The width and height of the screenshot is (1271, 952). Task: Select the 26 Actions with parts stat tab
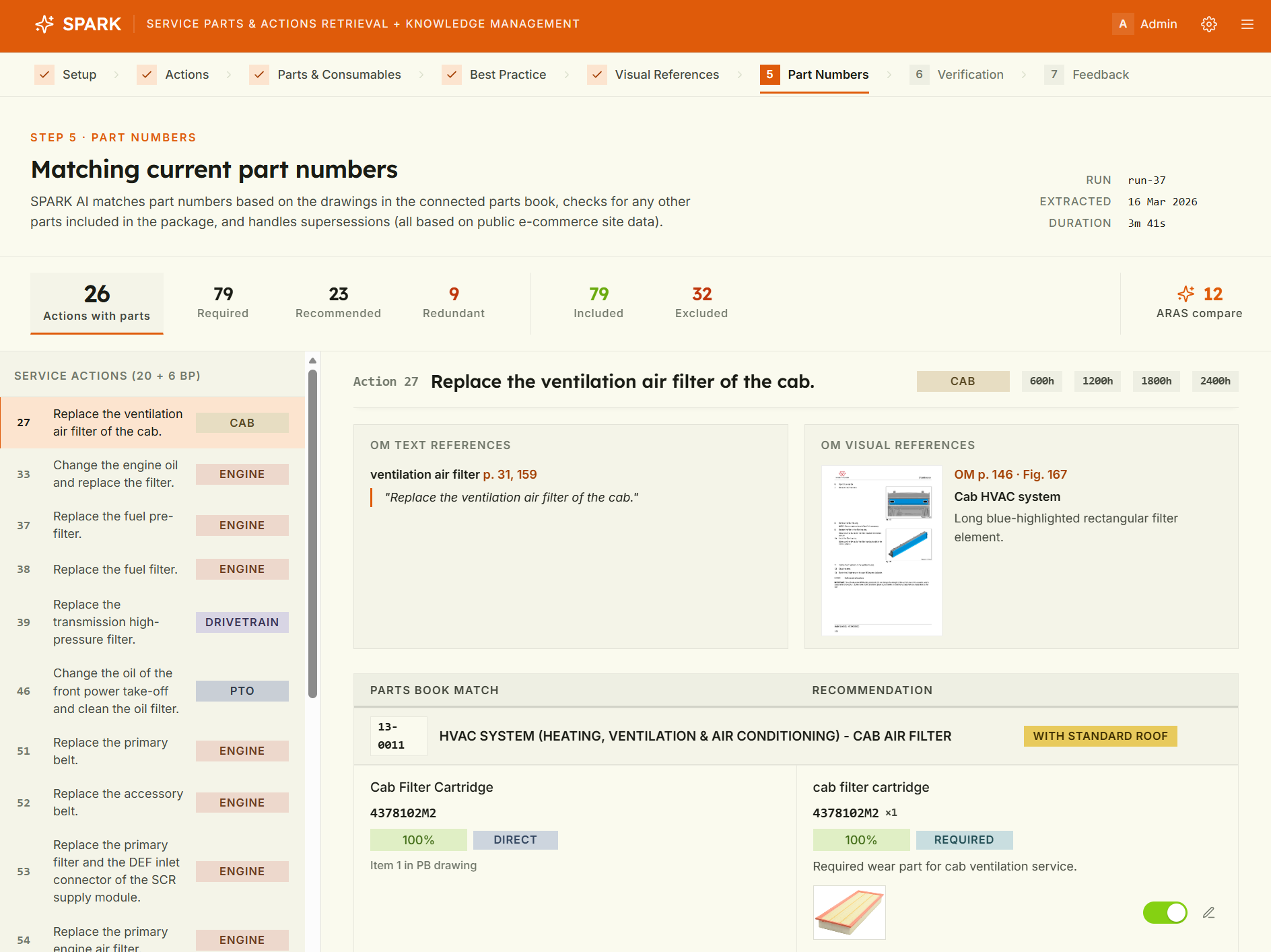click(x=97, y=303)
